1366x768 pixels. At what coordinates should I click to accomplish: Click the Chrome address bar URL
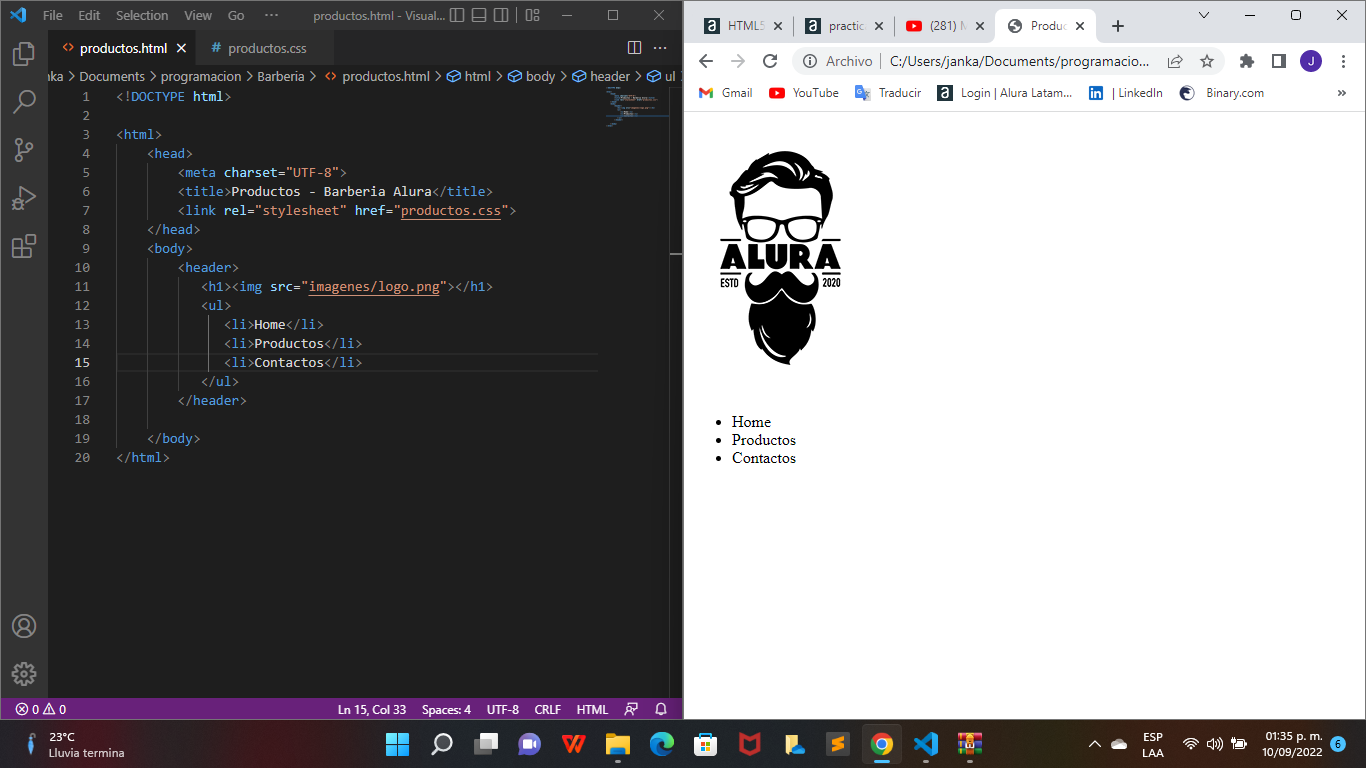coord(1020,61)
